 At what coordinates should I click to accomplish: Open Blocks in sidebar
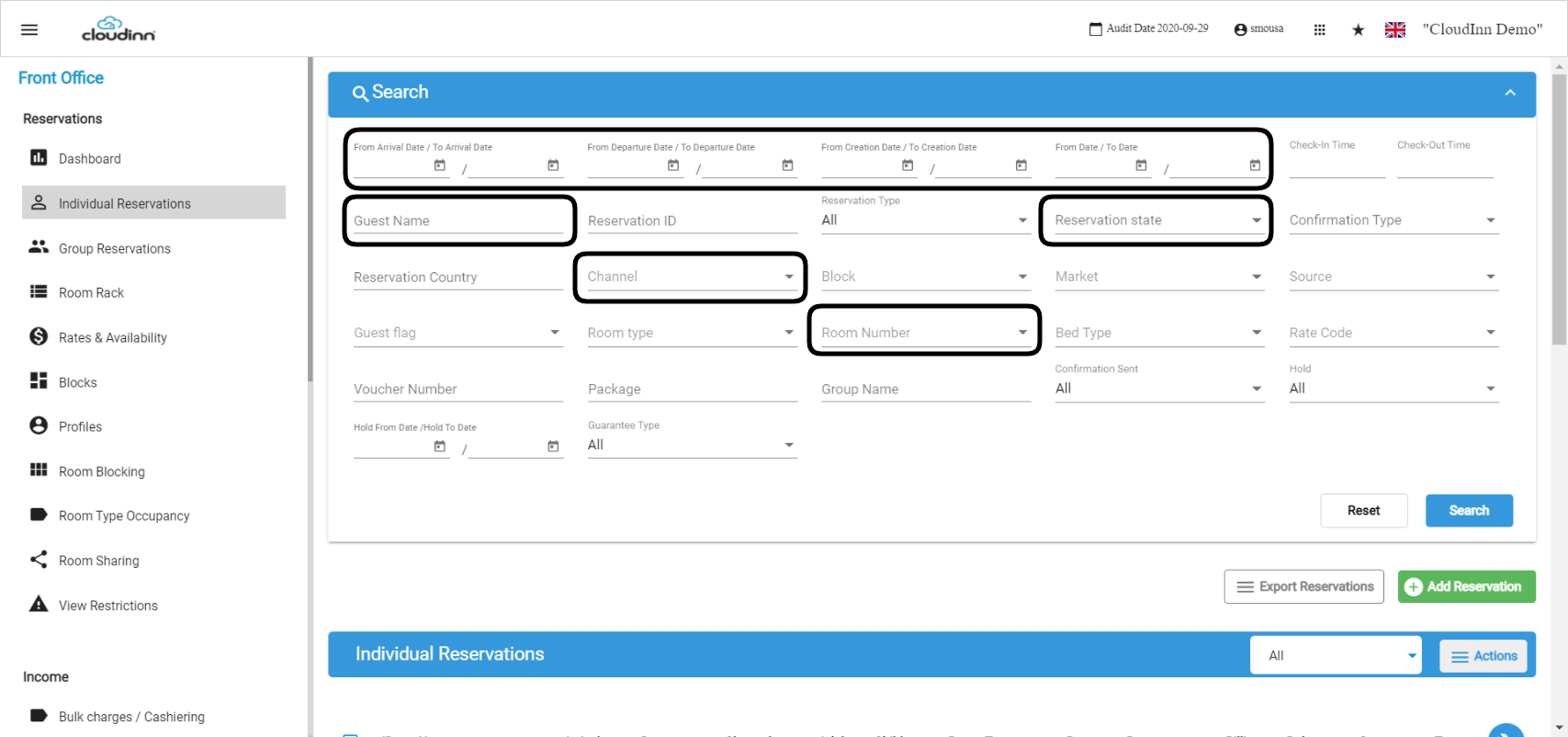[x=153, y=382]
